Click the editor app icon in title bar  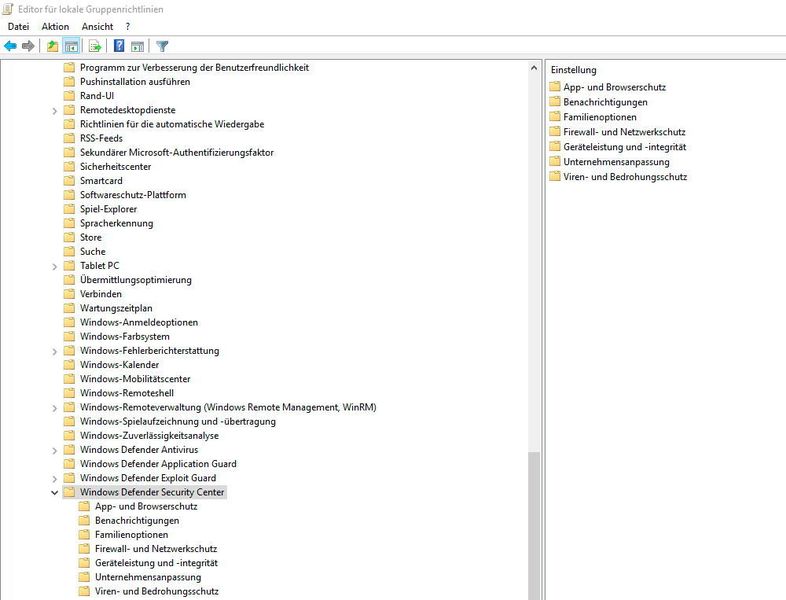coord(8,9)
